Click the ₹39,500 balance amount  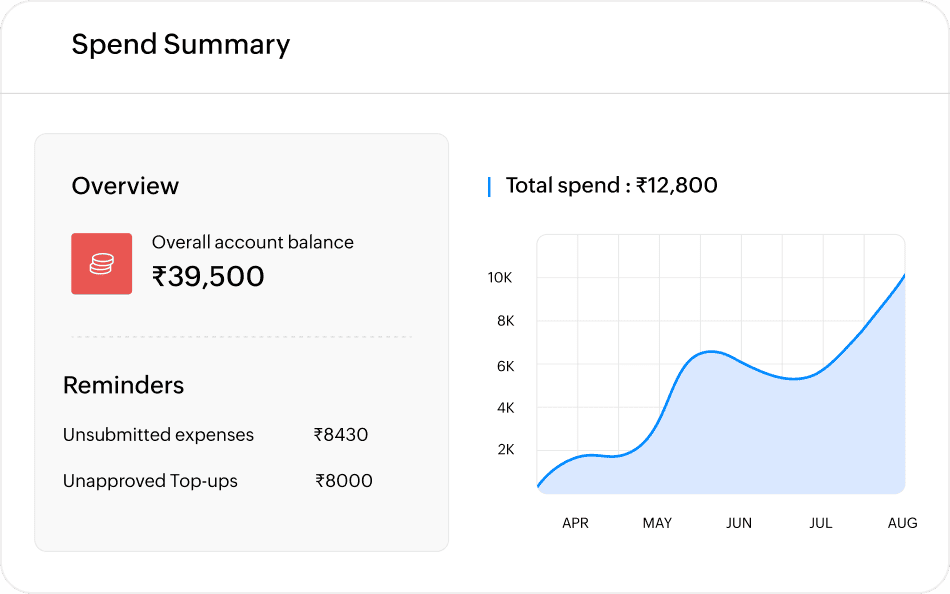click(x=207, y=277)
